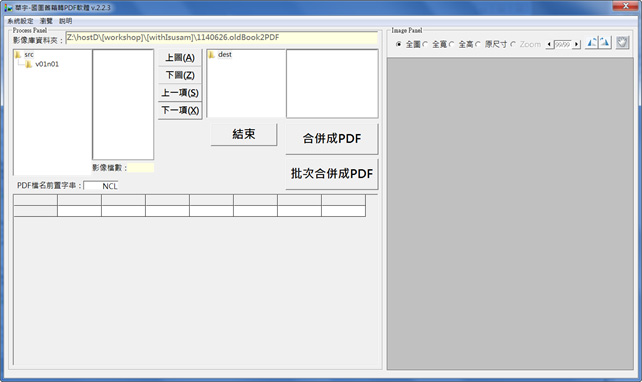The width and height of the screenshot is (642, 382).
Task: Click the source file list box
Action: (123, 104)
